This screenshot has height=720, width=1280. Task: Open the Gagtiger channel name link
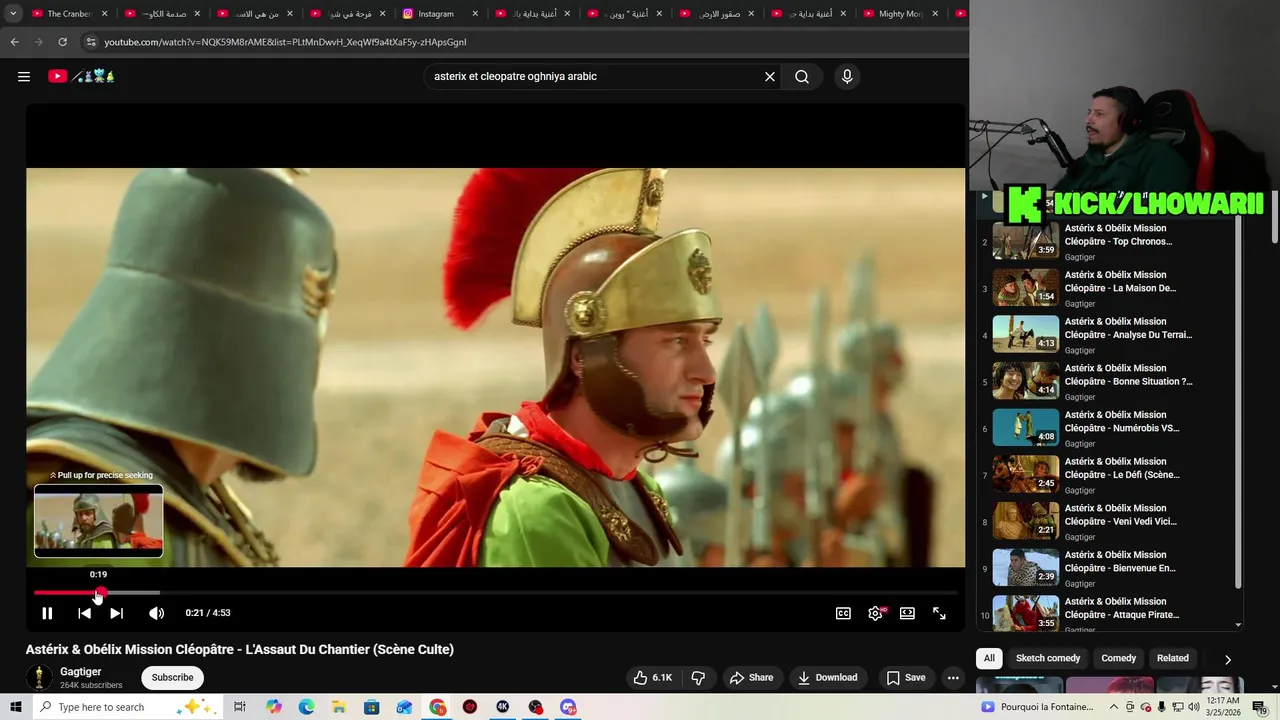[x=80, y=672]
